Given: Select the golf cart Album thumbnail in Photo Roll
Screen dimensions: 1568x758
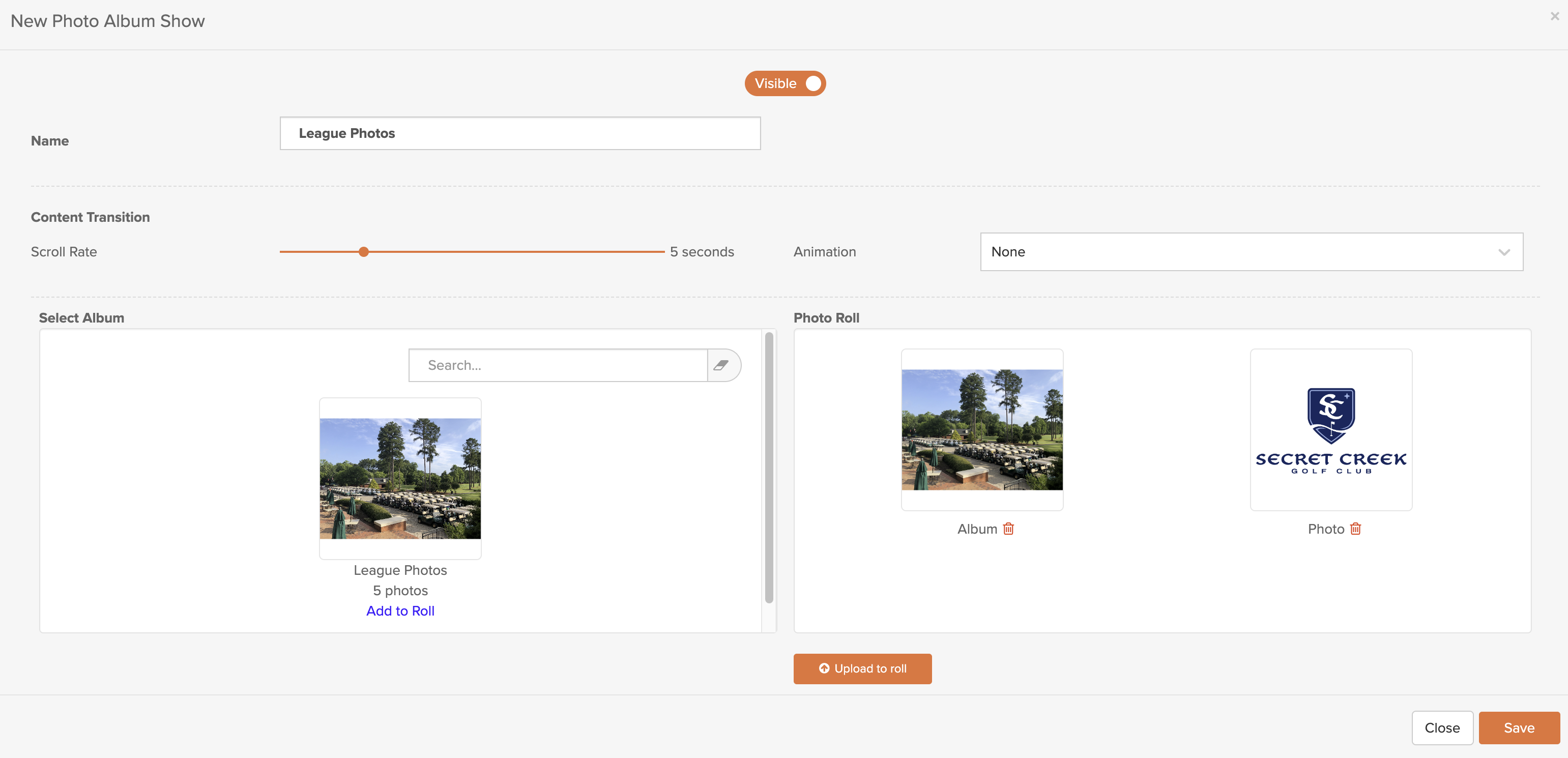Looking at the screenshot, I should pyautogui.click(x=982, y=430).
